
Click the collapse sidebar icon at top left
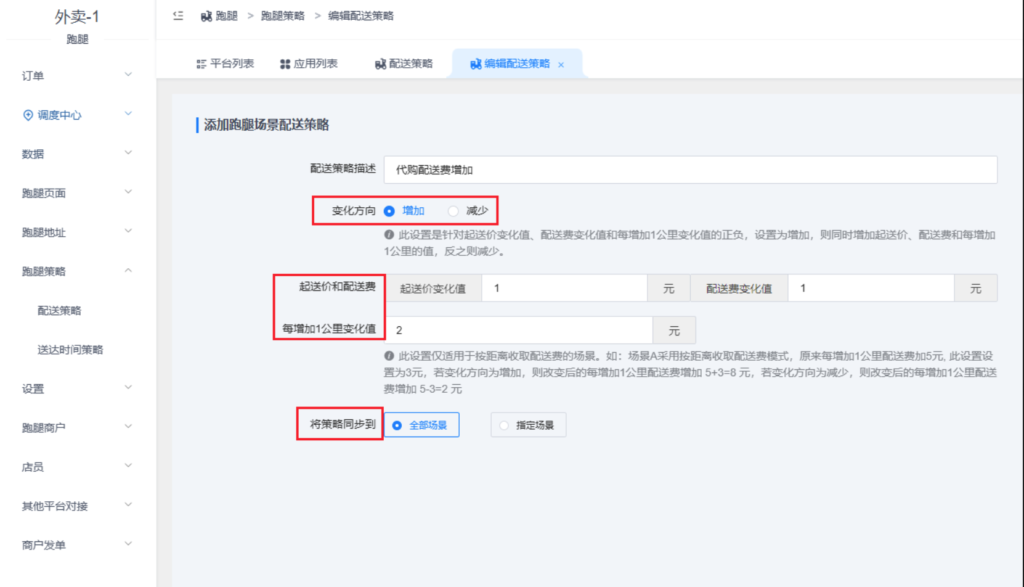(178, 15)
